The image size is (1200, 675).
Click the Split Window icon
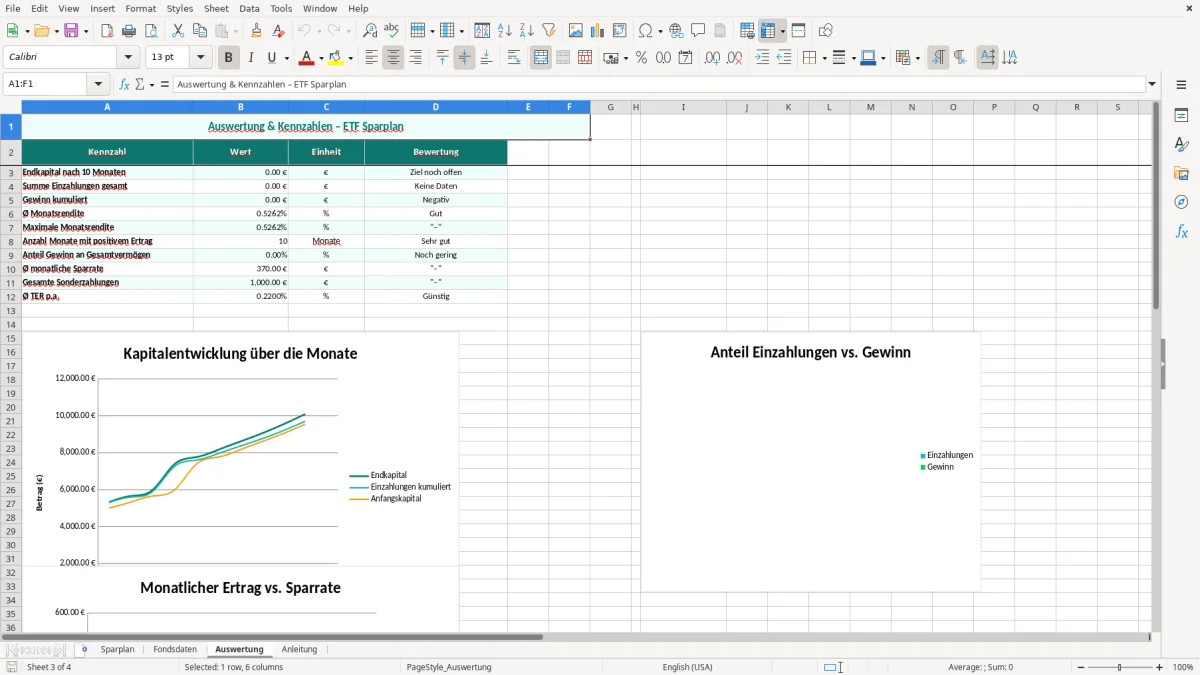tap(798, 31)
